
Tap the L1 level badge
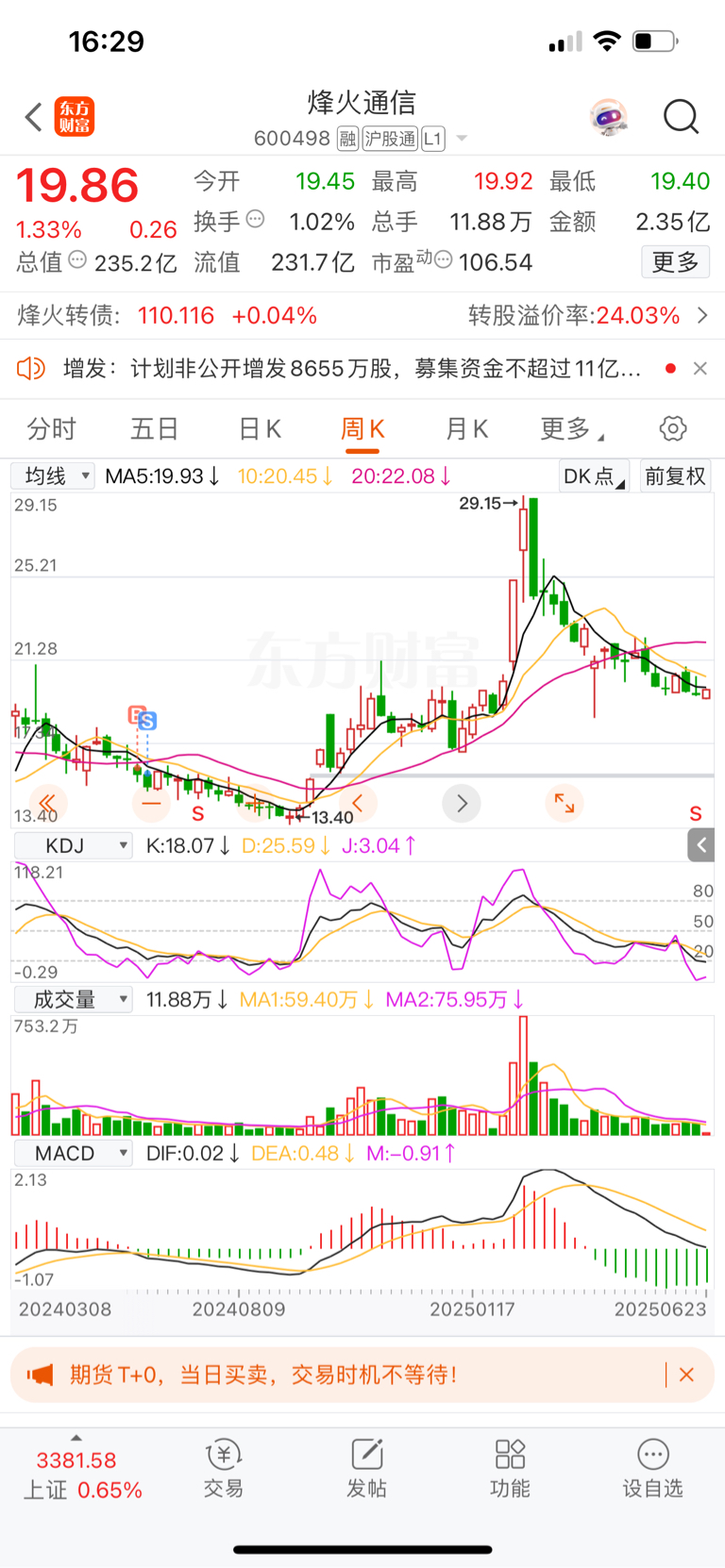click(432, 139)
